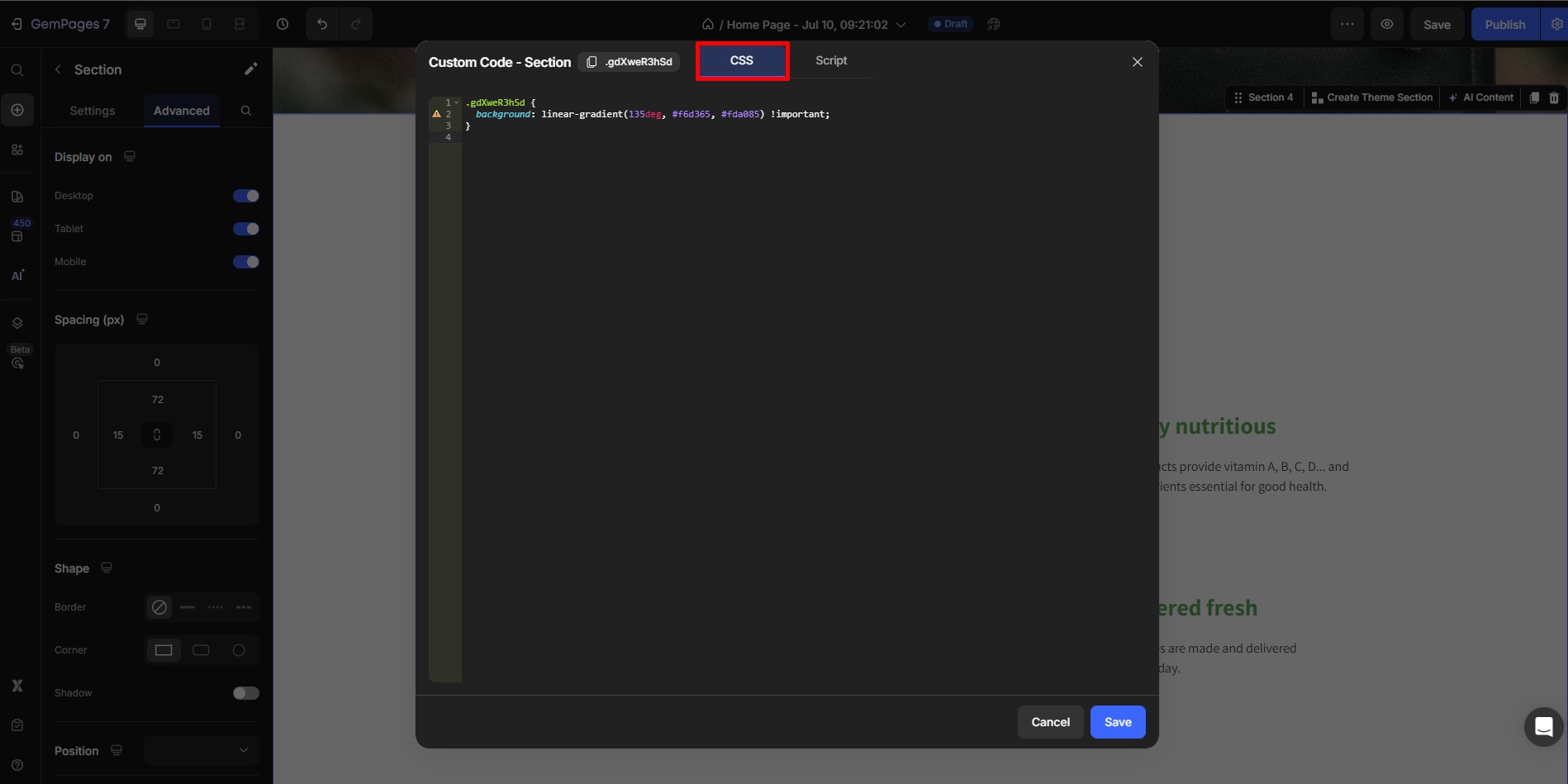The image size is (1568, 784).
Task: Enable the Shadow toggle
Action: point(245,692)
